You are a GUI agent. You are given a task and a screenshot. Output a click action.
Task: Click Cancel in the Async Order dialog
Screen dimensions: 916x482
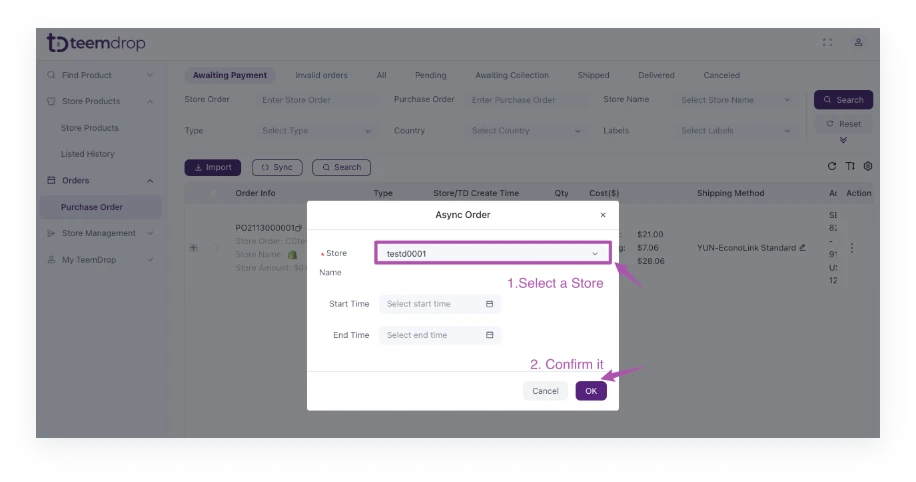pyautogui.click(x=545, y=391)
